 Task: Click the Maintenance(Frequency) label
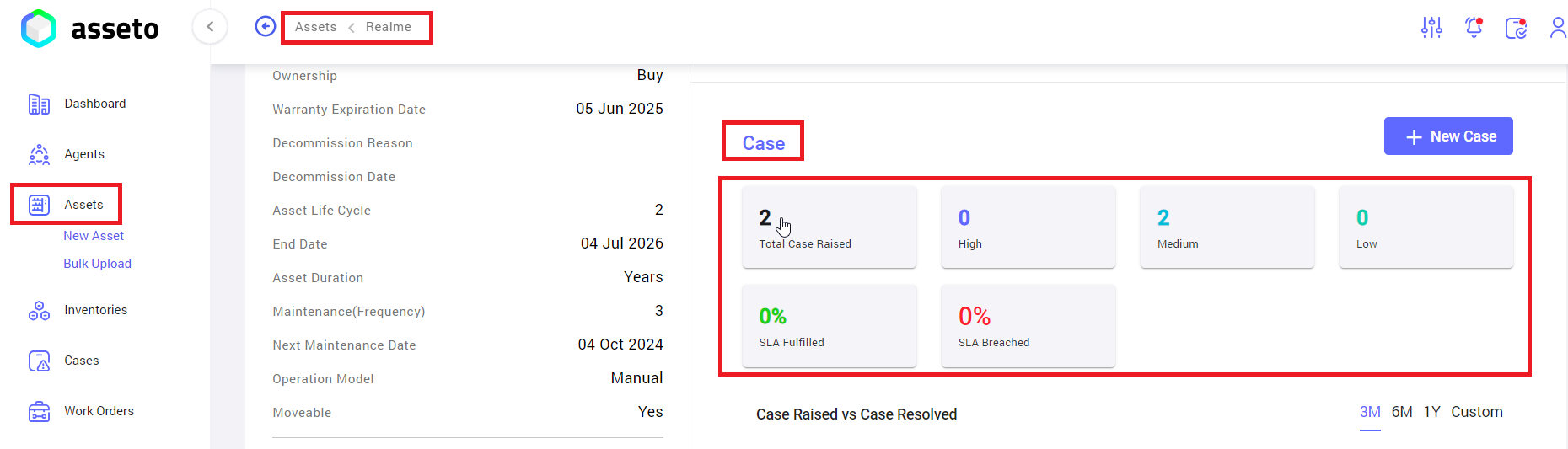pos(349,312)
